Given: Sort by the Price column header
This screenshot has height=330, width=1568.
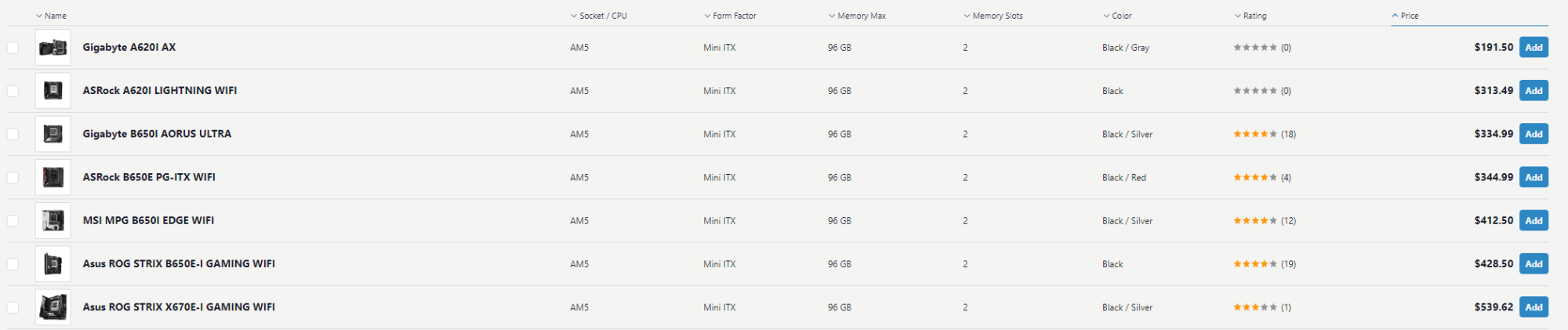Looking at the screenshot, I should (x=1409, y=16).
